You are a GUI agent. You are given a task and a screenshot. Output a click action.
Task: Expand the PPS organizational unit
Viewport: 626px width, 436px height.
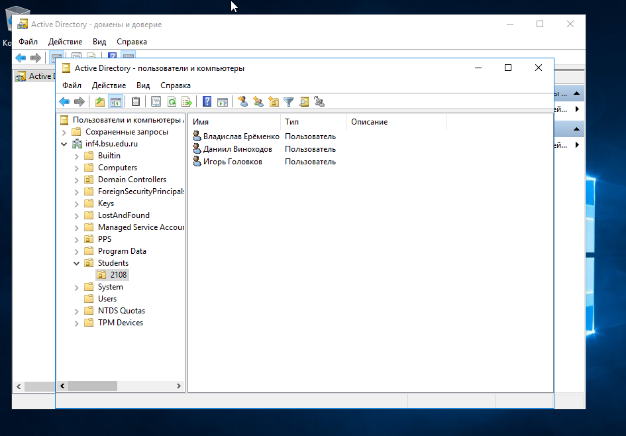pos(76,240)
